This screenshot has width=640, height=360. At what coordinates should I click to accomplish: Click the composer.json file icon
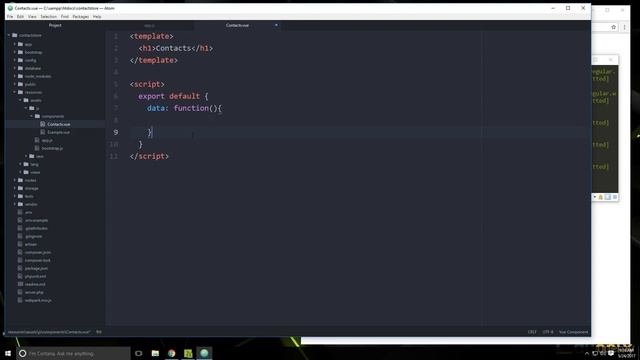tap(20, 252)
